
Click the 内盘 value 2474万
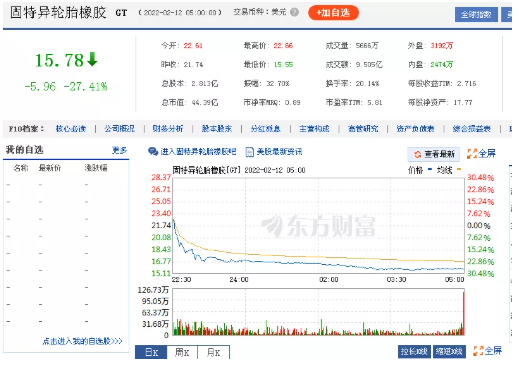(442, 65)
